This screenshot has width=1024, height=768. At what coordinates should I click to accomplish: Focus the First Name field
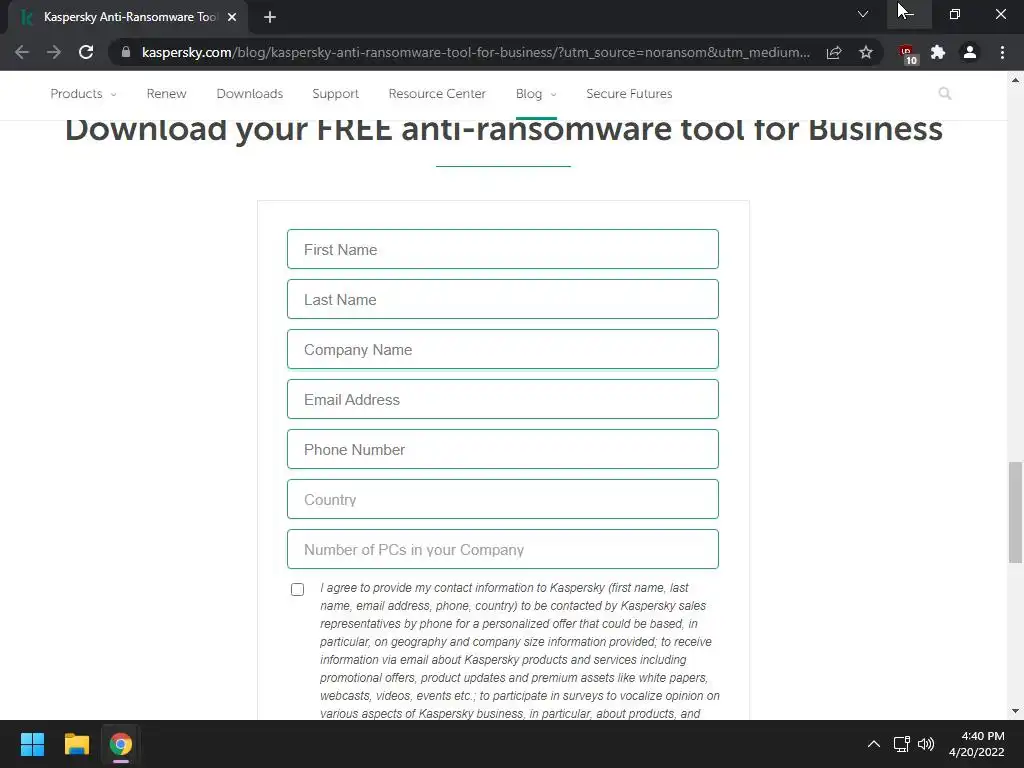[x=503, y=249]
